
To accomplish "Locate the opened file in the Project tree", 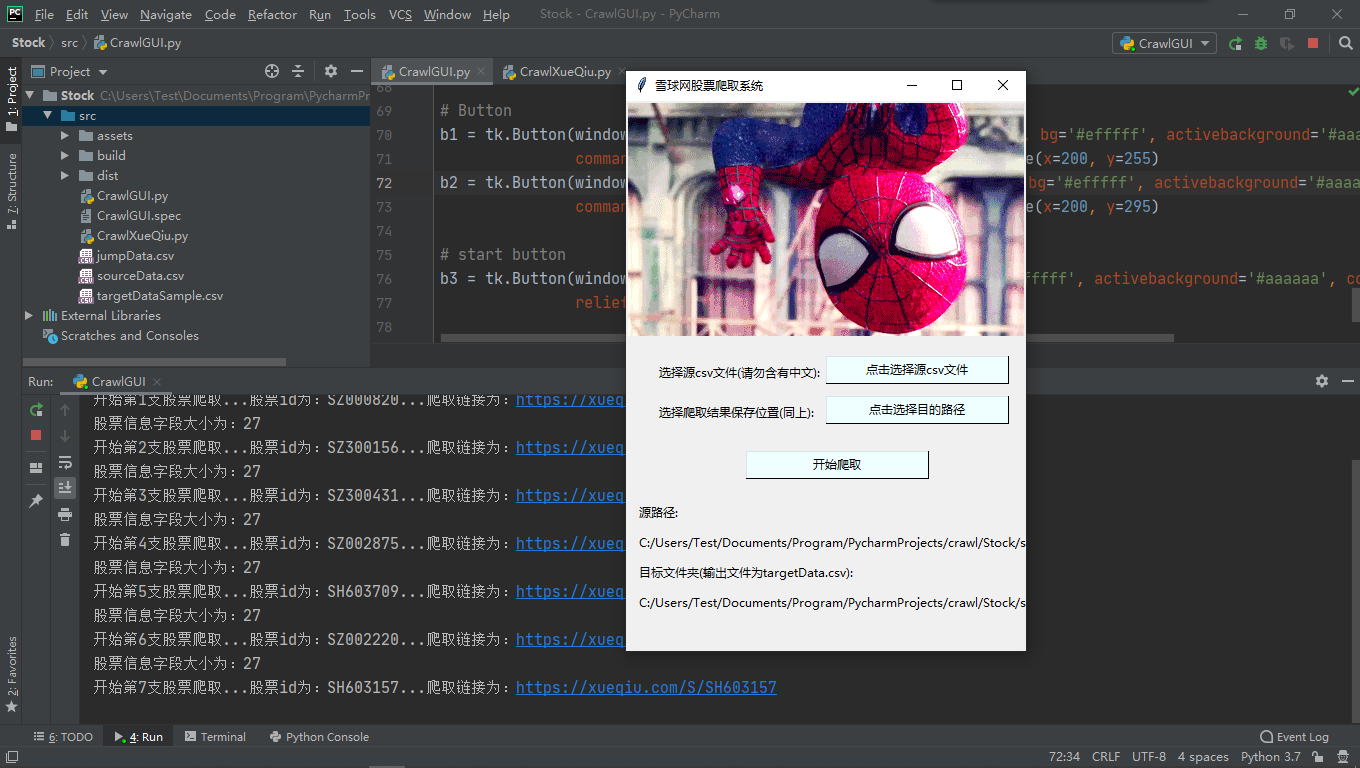I will pyautogui.click(x=271, y=71).
